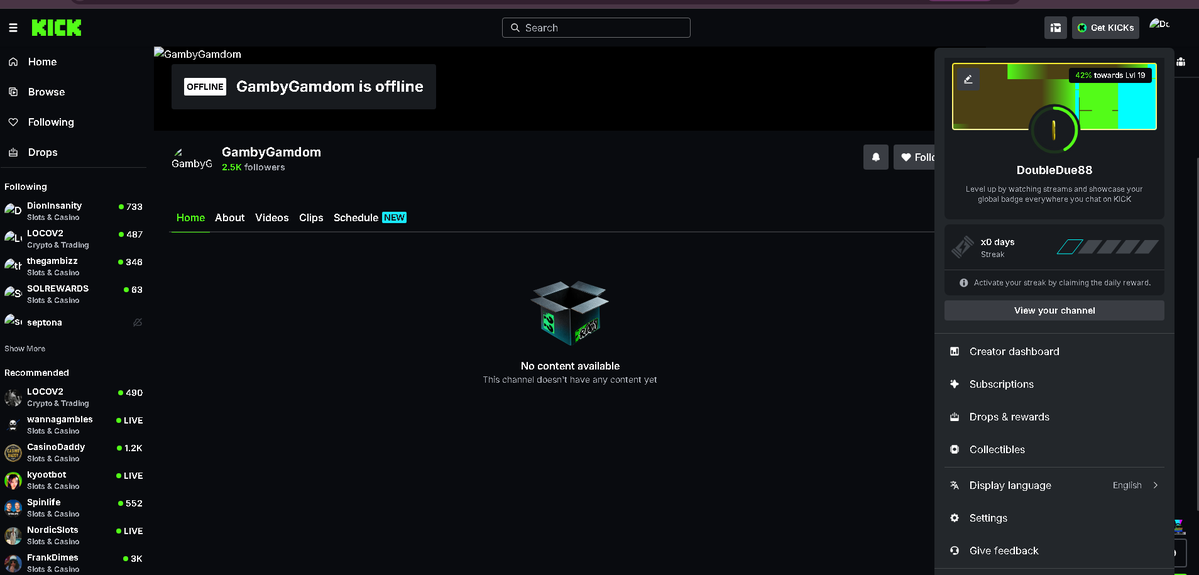Click the Give feedback headset icon
This screenshot has height=575, width=1199.
click(954, 551)
